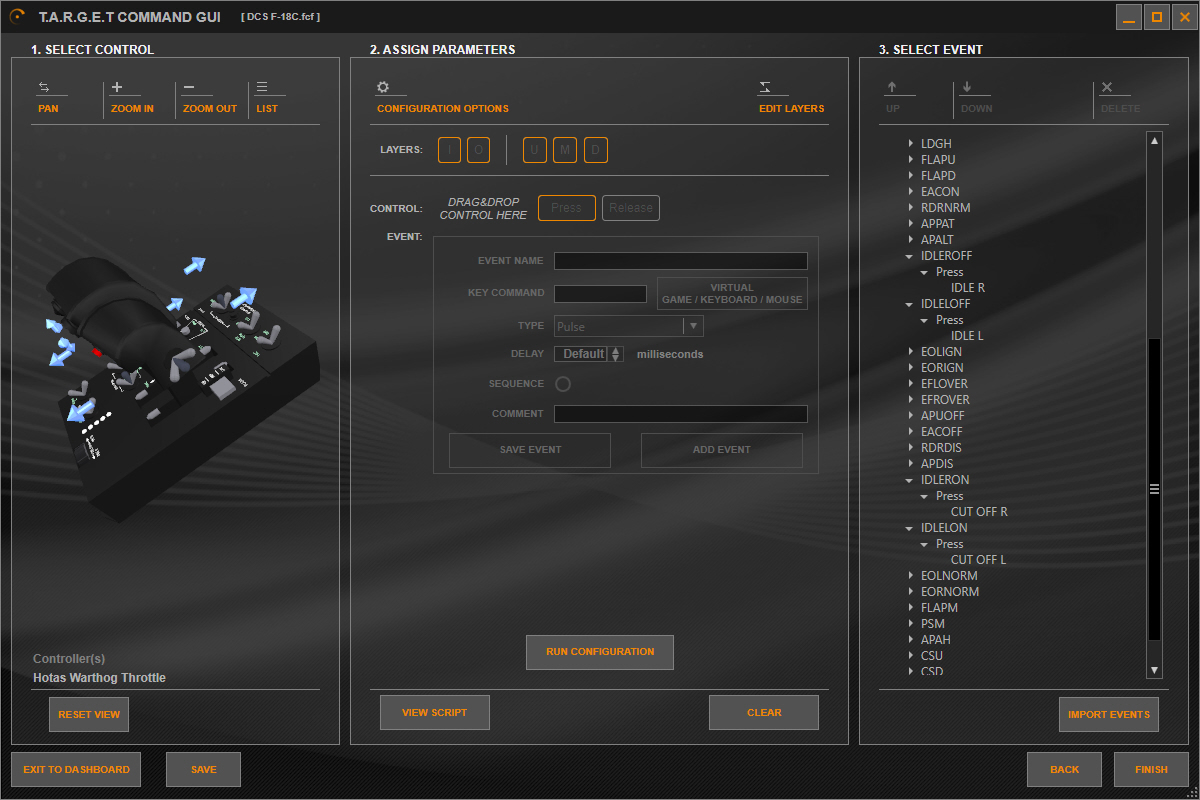This screenshot has width=1200, height=800.
Task: Click Save Event button
Action: click(530, 450)
